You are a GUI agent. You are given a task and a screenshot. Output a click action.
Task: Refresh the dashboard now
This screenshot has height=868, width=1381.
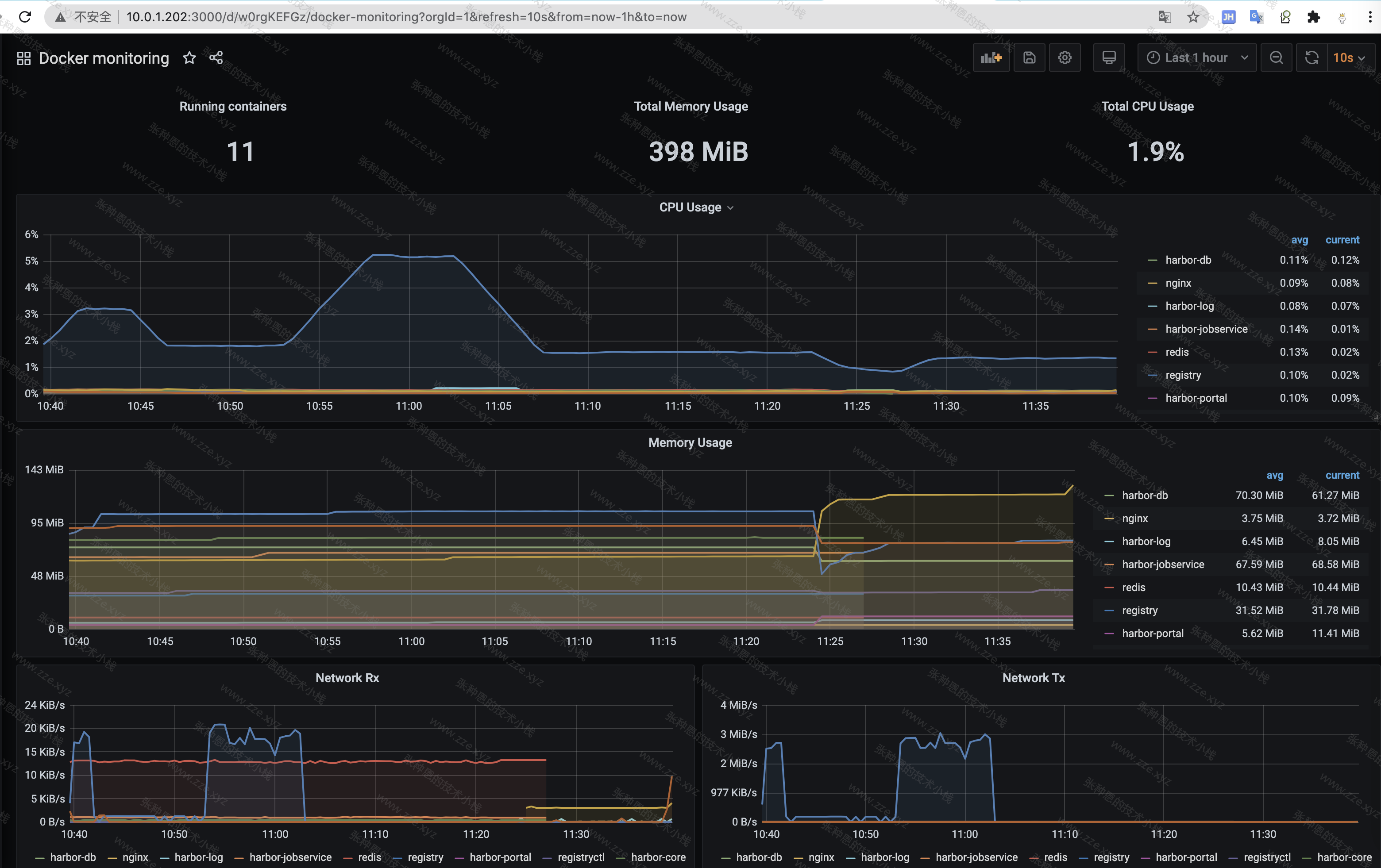[1312, 58]
